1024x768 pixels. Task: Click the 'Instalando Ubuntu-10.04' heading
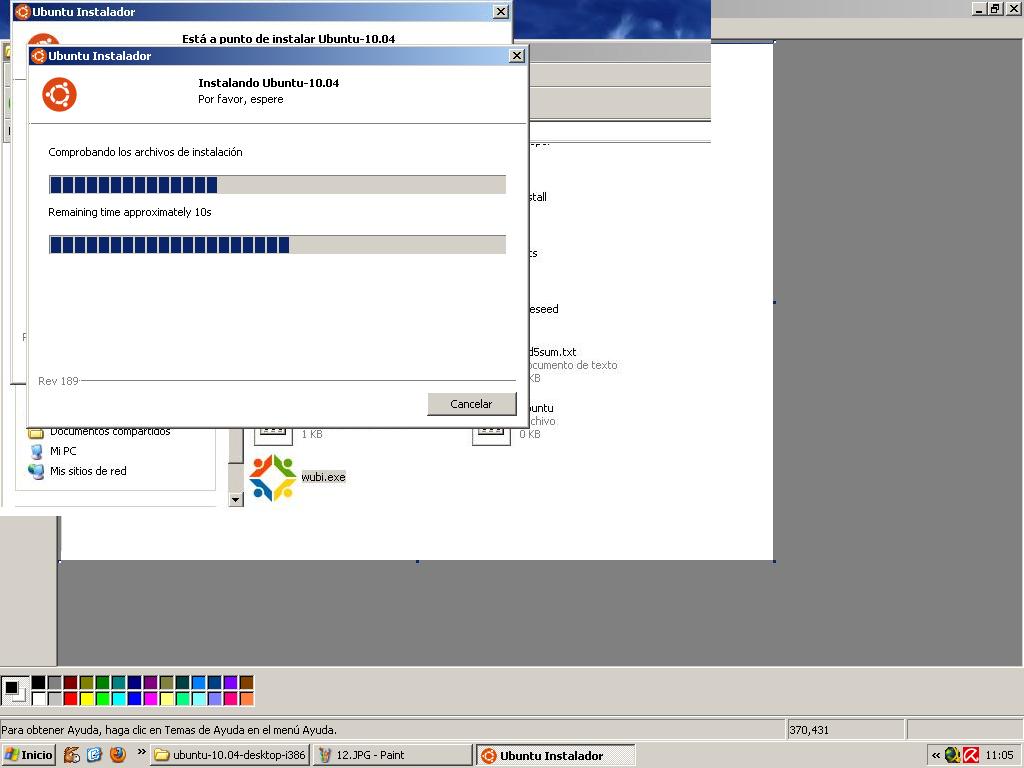coord(268,83)
